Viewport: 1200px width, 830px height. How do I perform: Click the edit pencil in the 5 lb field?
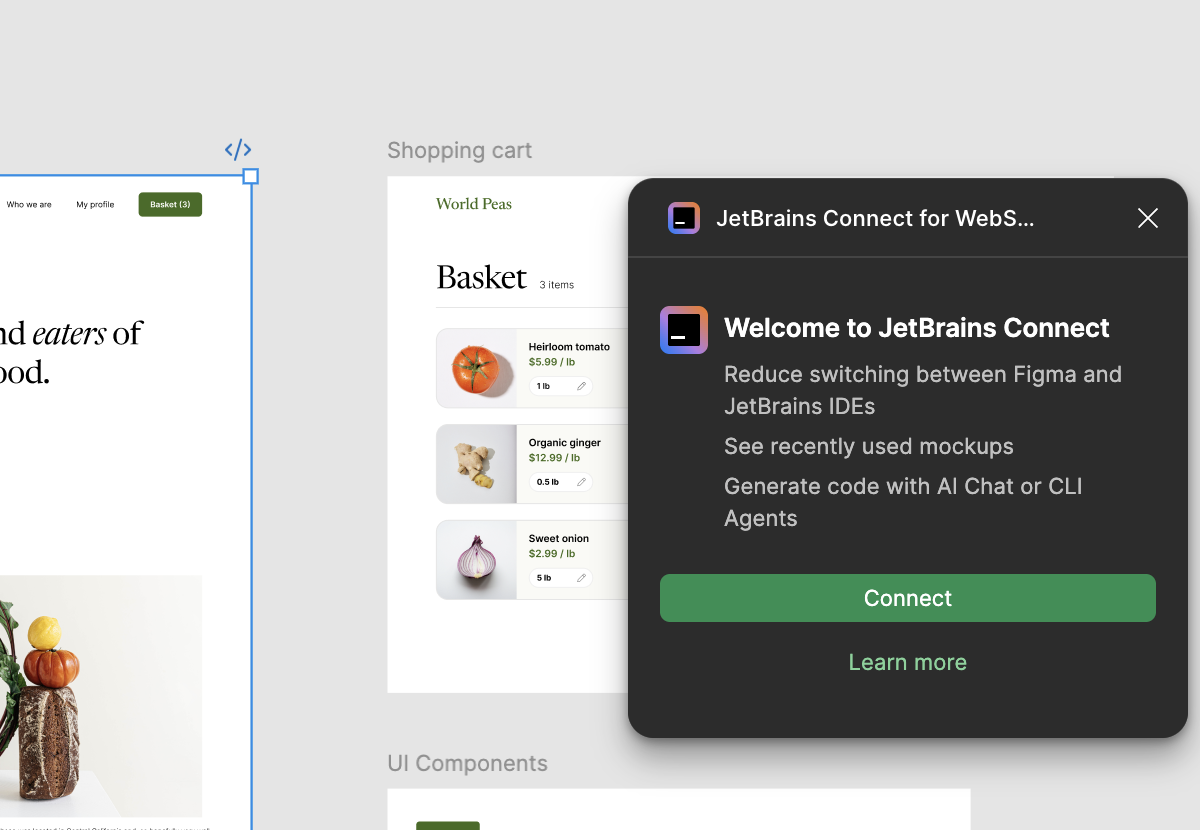(x=582, y=578)
